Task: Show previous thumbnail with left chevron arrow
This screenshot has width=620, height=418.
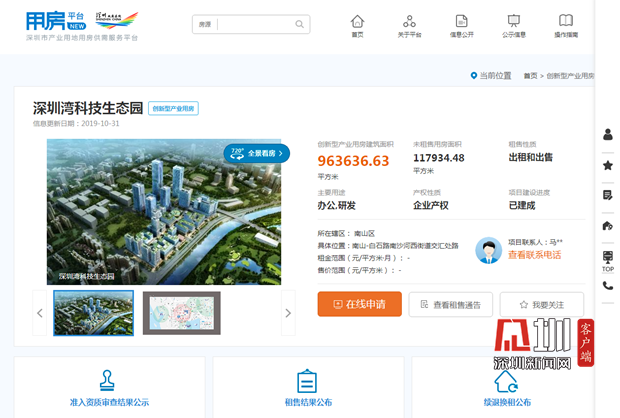Action: (x=40, y=313)
